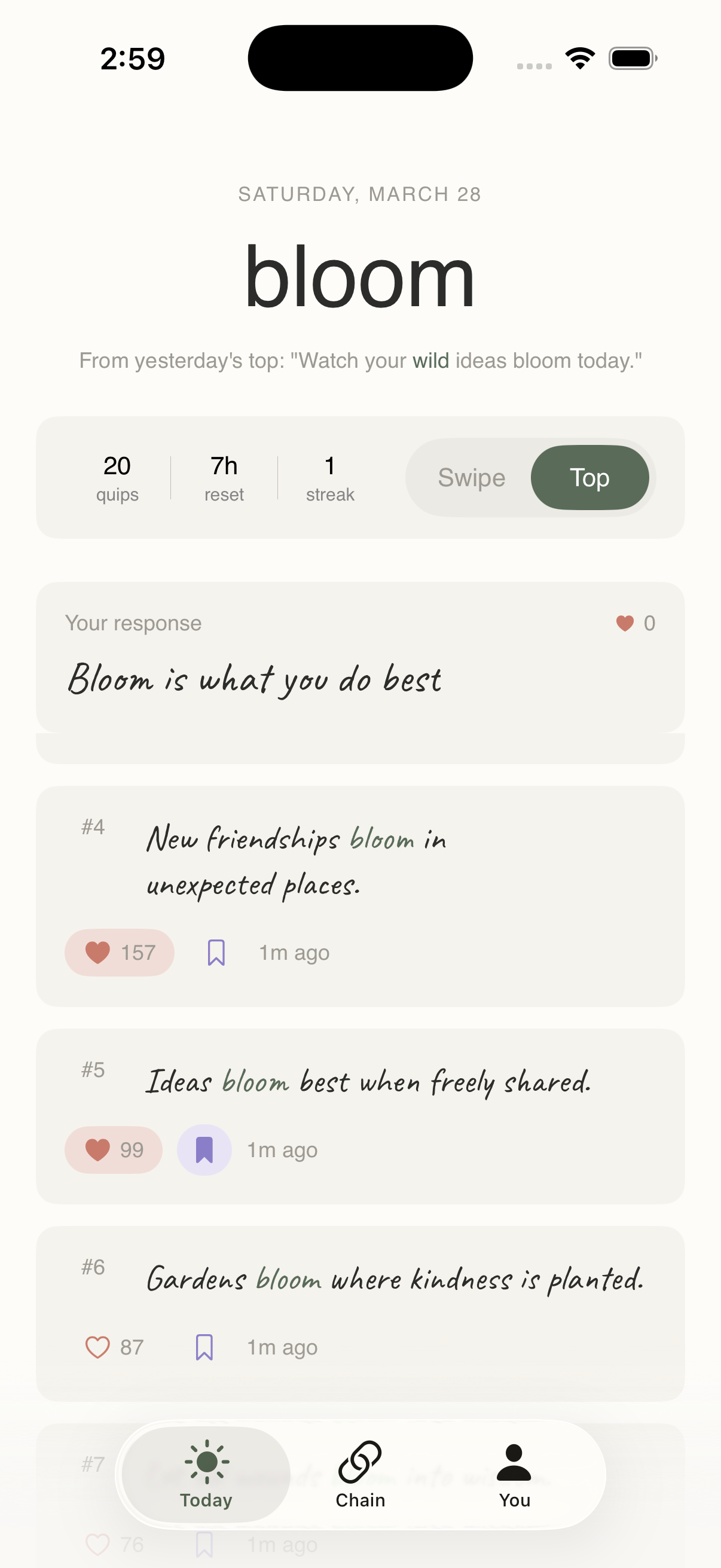
Task: Expand the collapsed card under Your response
Action: (360, 749)
